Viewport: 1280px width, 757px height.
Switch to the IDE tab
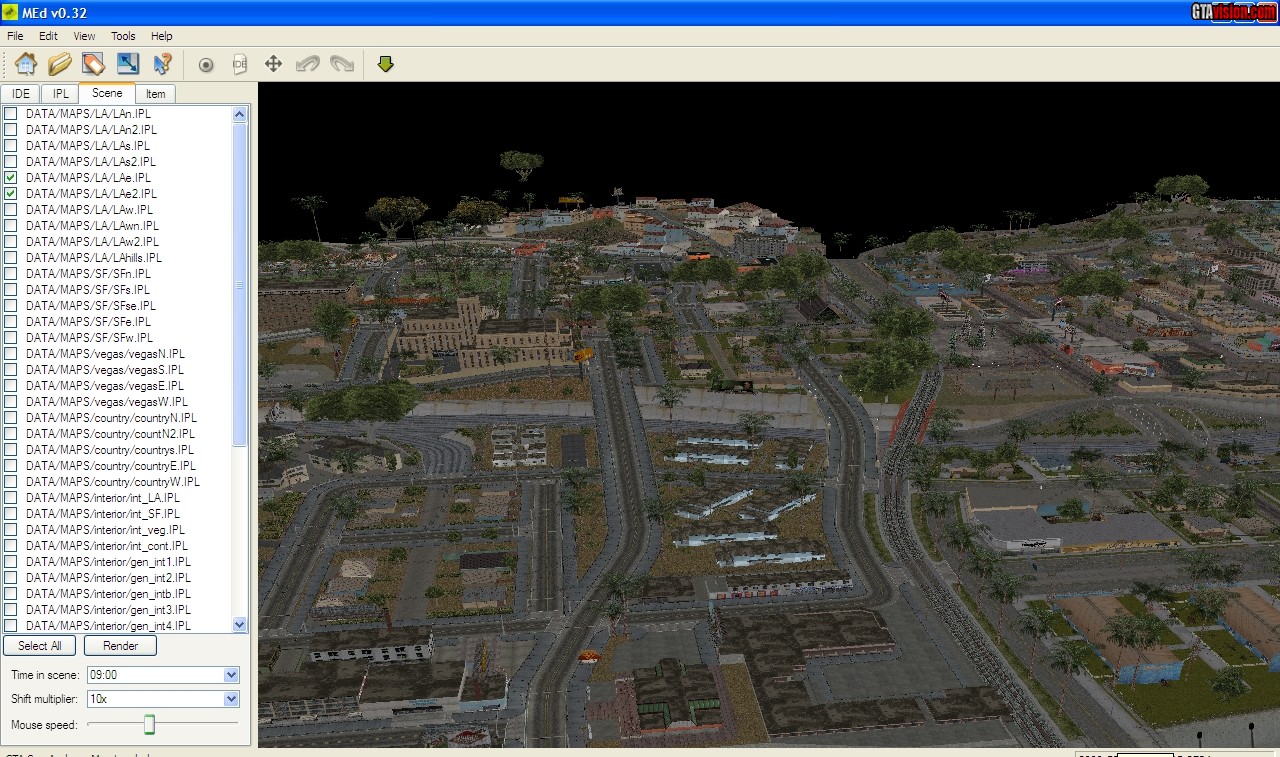21,94
